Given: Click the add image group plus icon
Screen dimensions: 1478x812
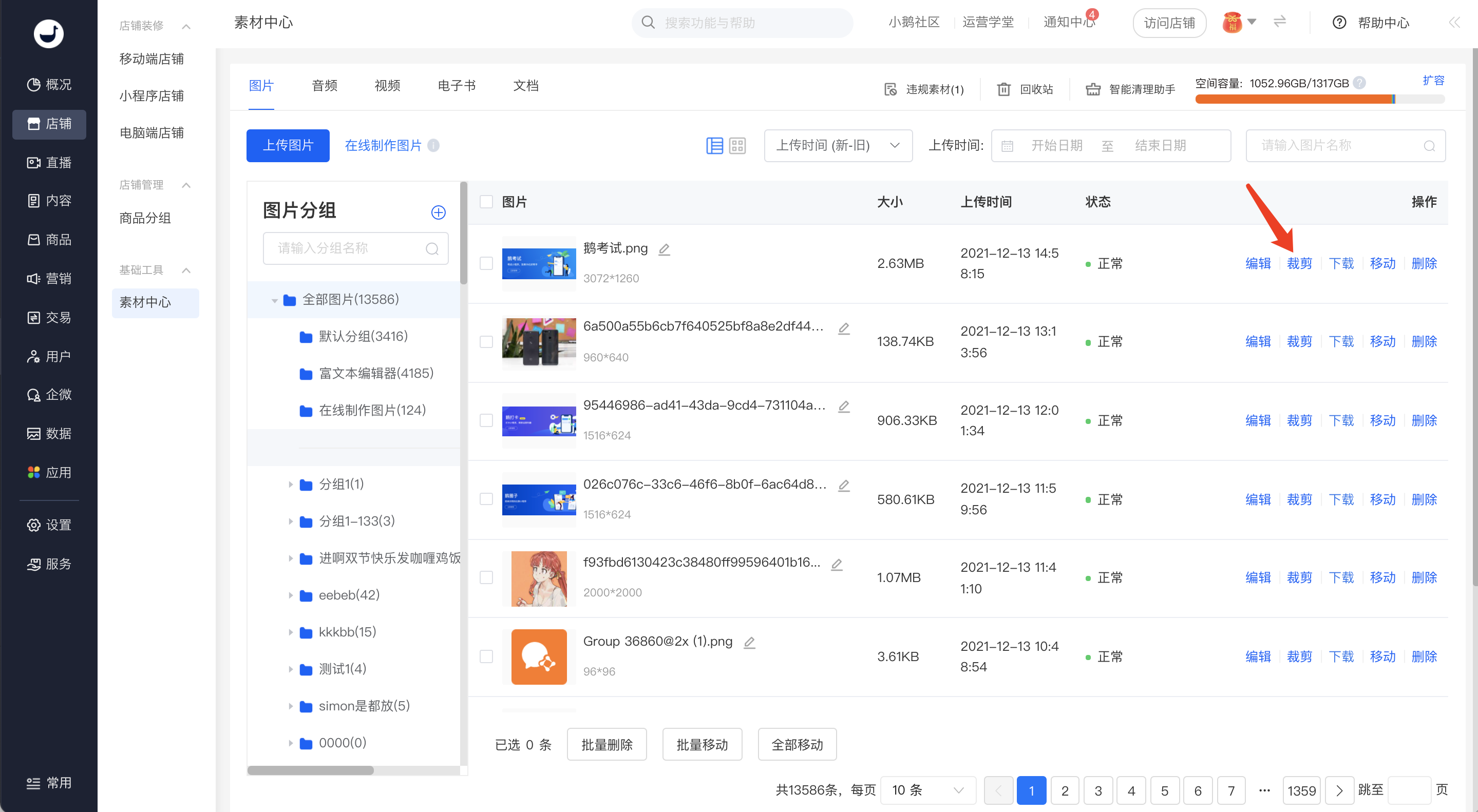Looking at the screenshot, I should coord(439,212).
